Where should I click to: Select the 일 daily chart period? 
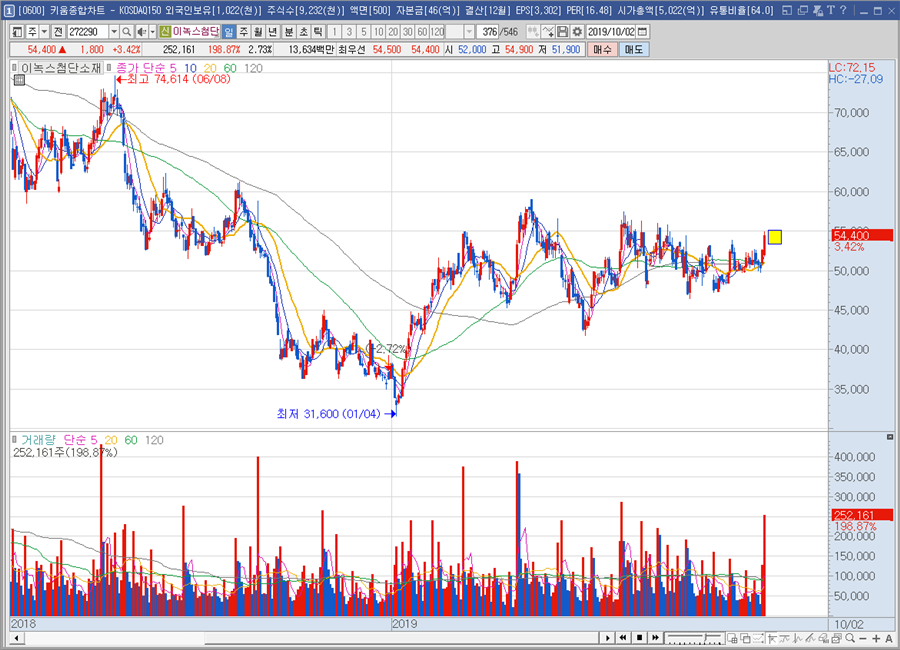click(228, 32)
